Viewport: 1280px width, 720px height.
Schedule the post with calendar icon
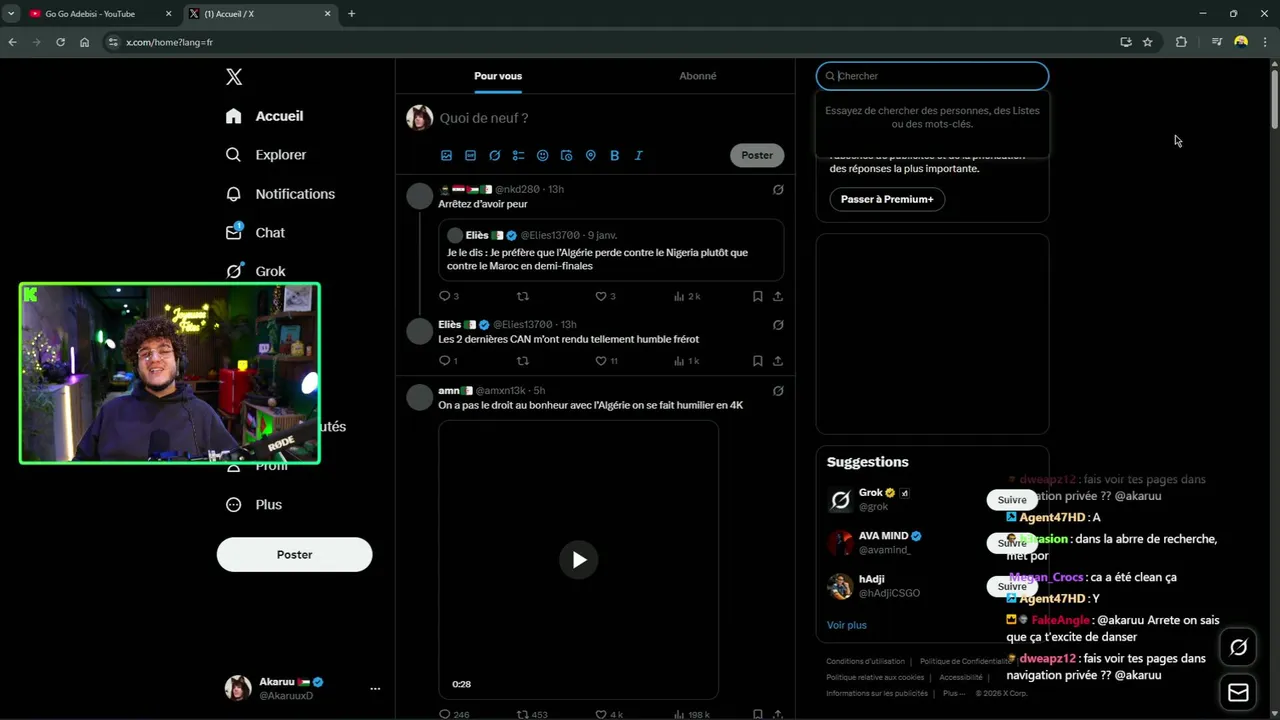click(x=567, y=155)
